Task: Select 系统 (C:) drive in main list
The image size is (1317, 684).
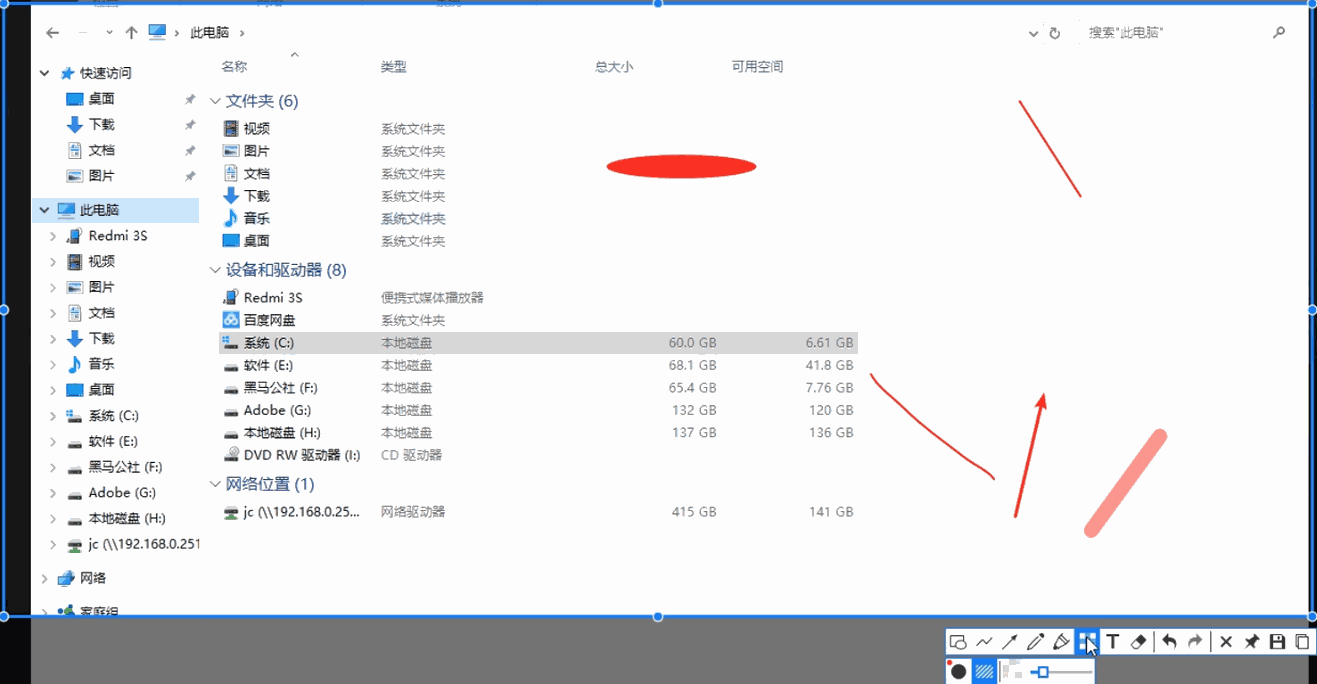Action: point(538,343)
